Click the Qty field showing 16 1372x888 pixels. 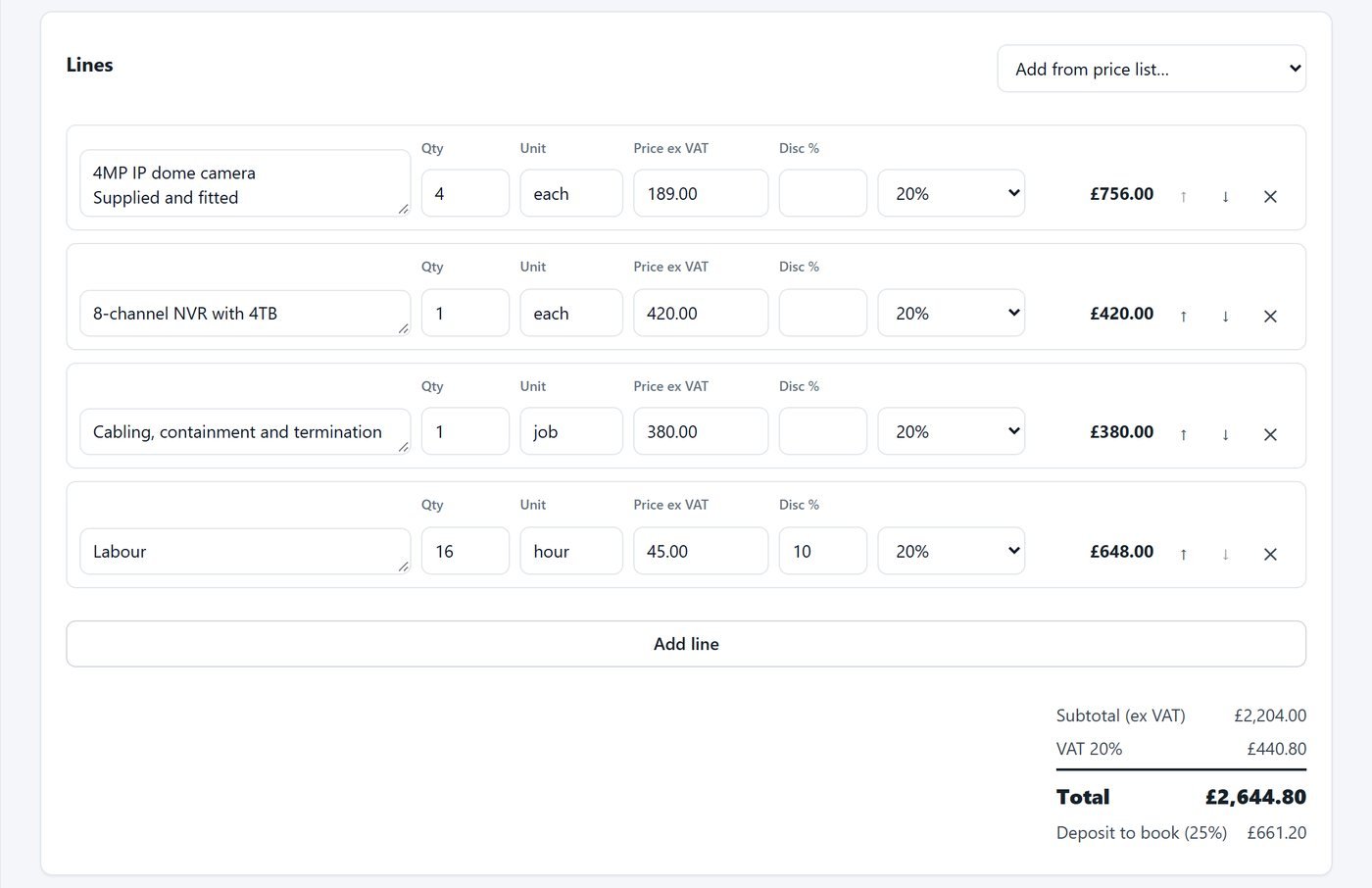(465, 551)
